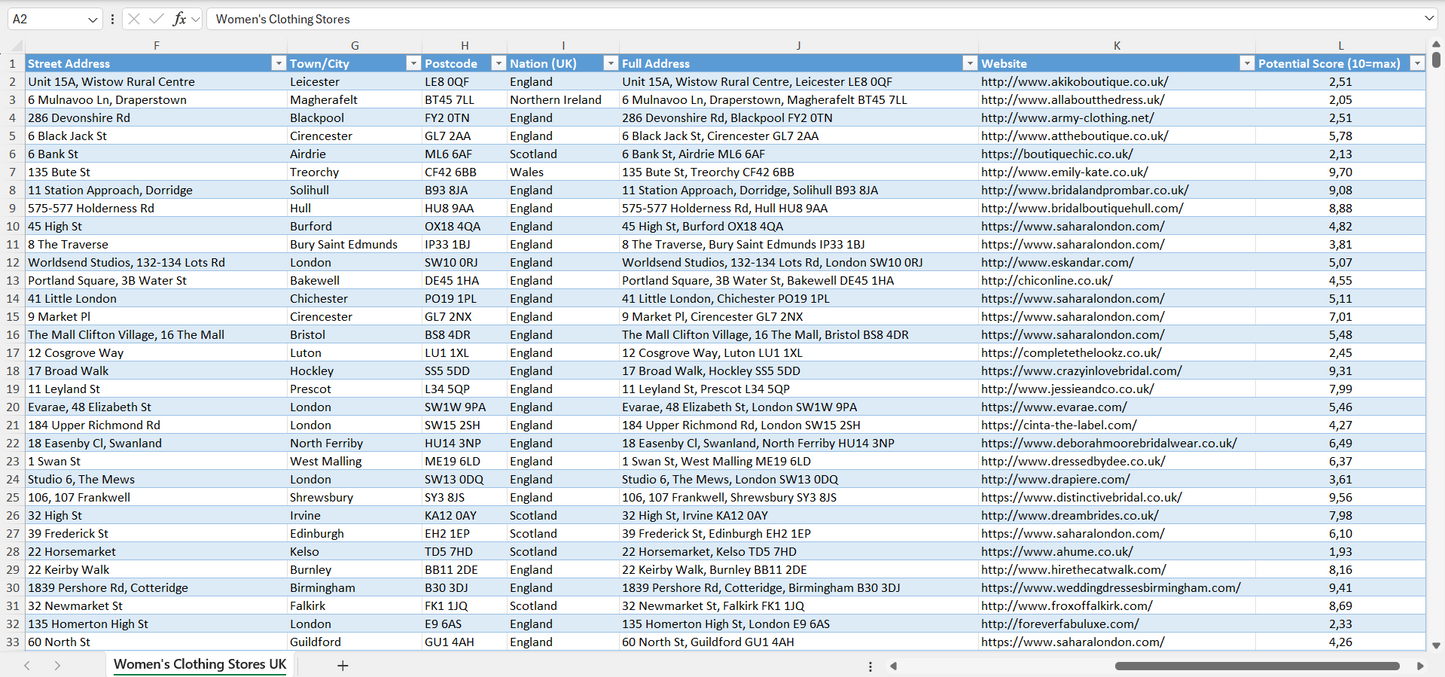Open the Nation (UK) filter dropdown

(x=610, y=63)
